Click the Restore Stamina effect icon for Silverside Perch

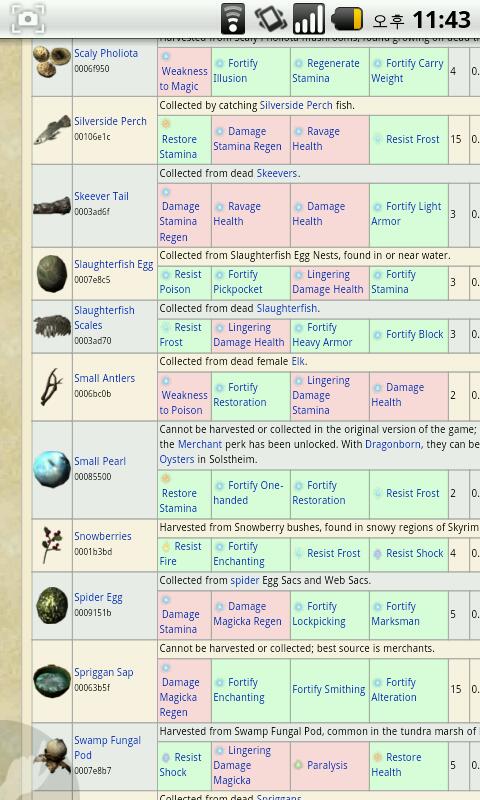tap(166, 123)
